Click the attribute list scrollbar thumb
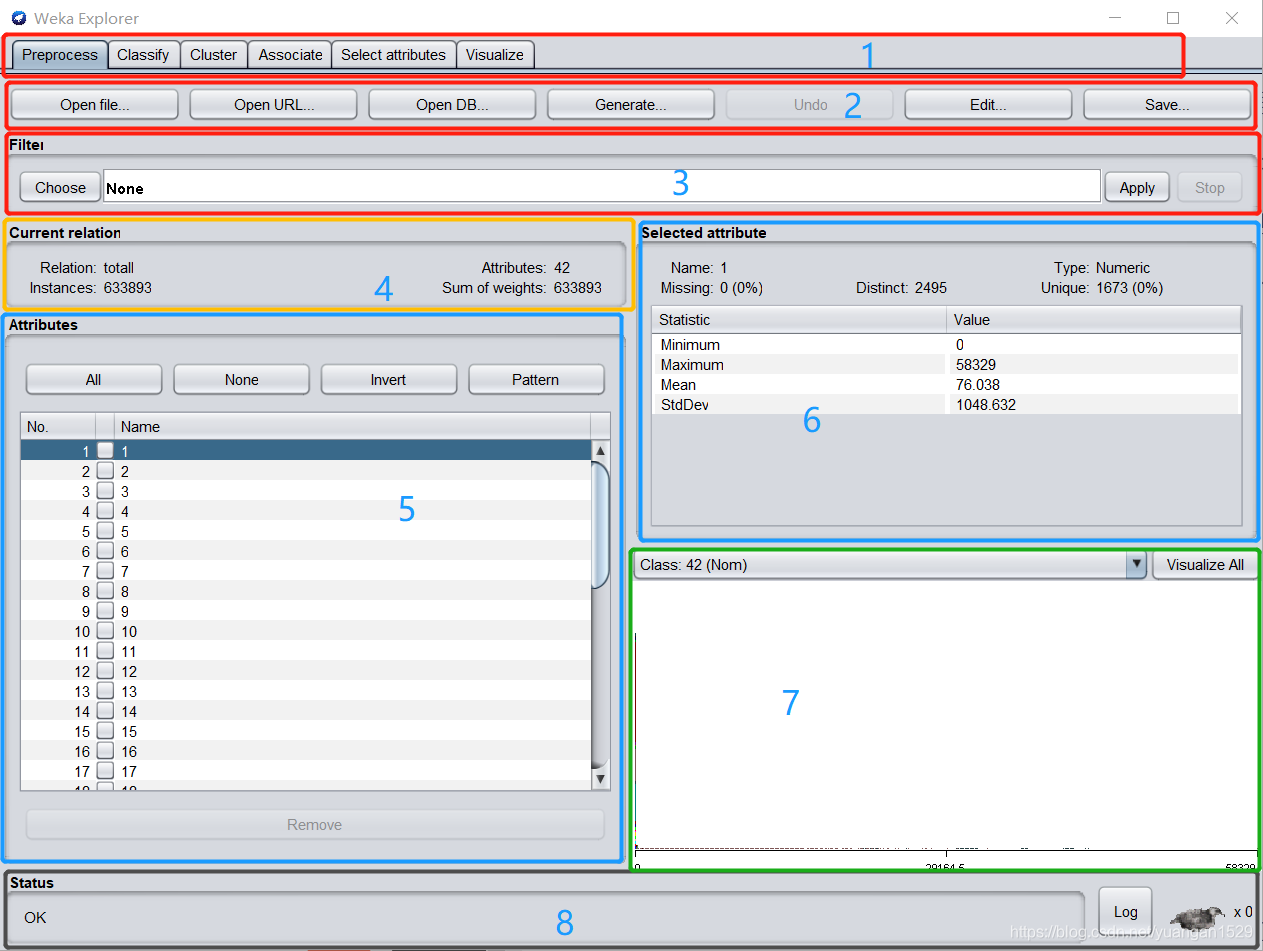1263x951 pixels. coord(600,525)
